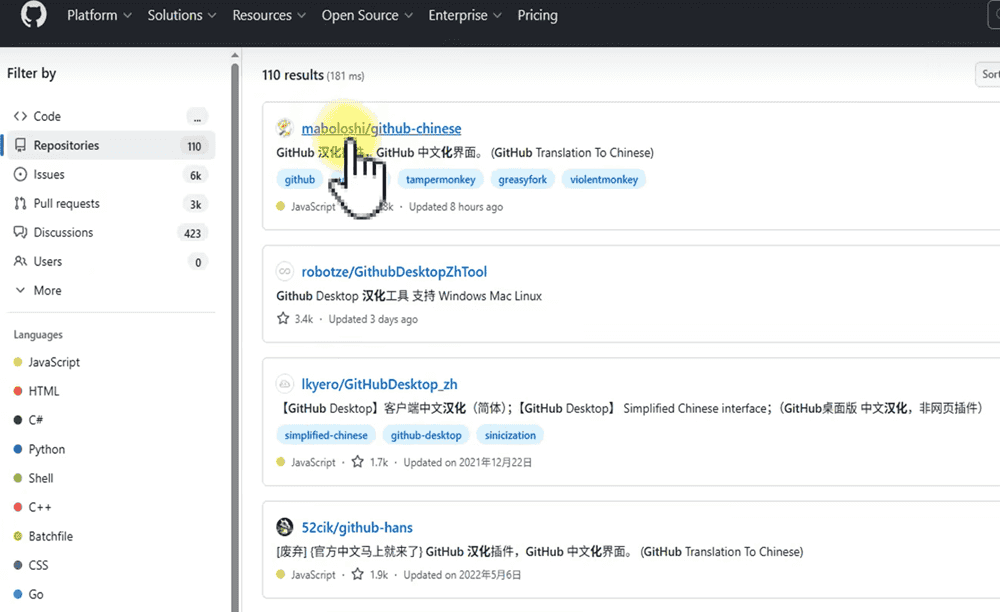
Task: Click the star icon on GithubDesktopZhTool
Action: click(283, 319)
